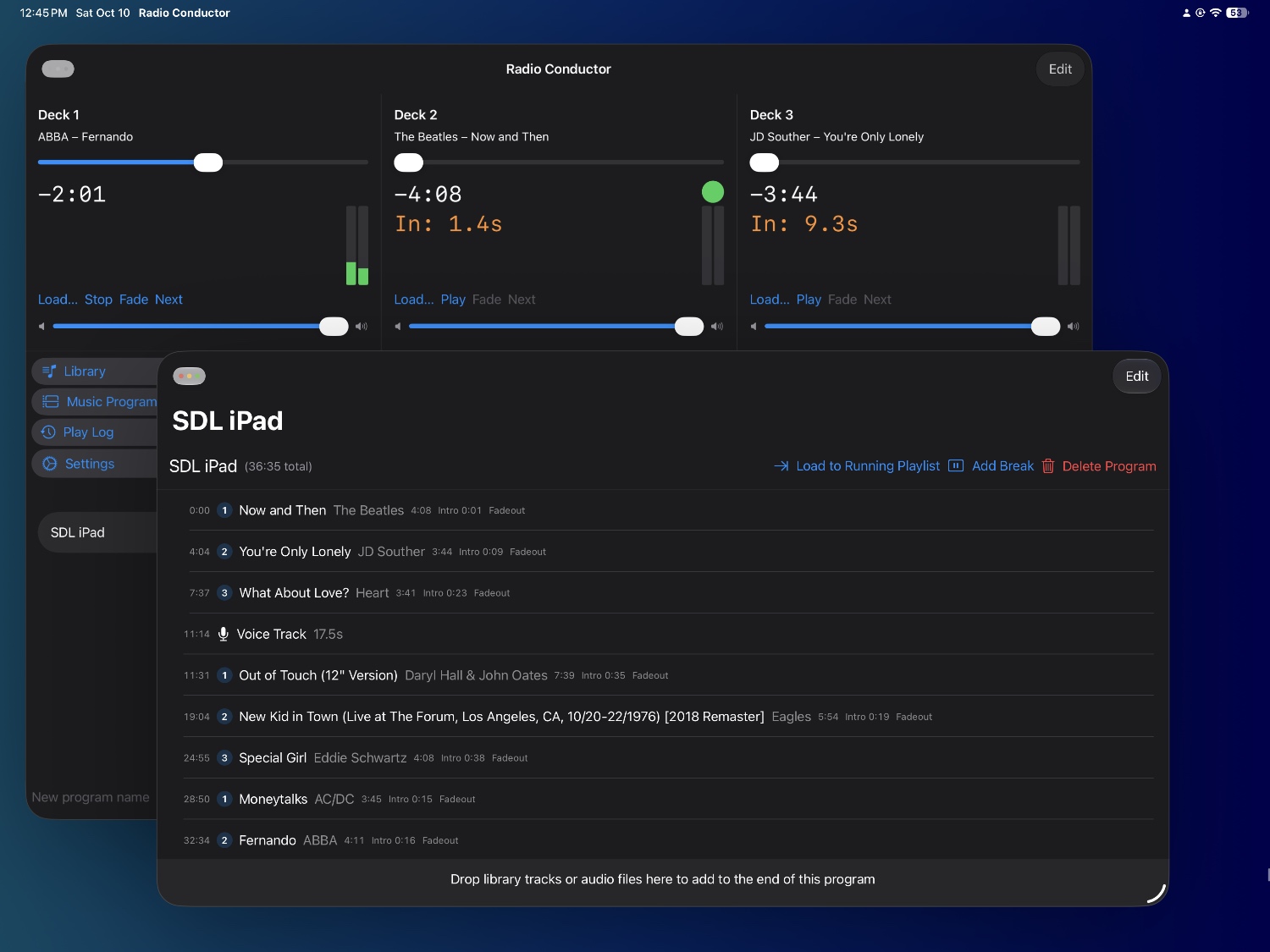Click Deck 1 low volume speaker icon
Viewport: 1270px width, 952px height.
41,327
